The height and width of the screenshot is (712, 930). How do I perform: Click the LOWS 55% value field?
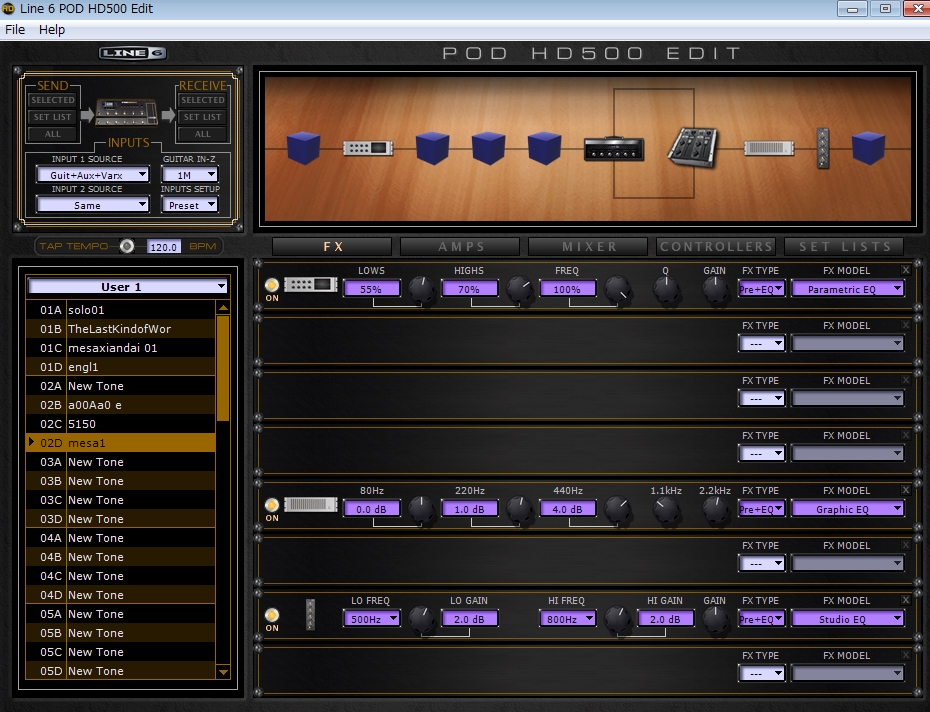point(371,290)
